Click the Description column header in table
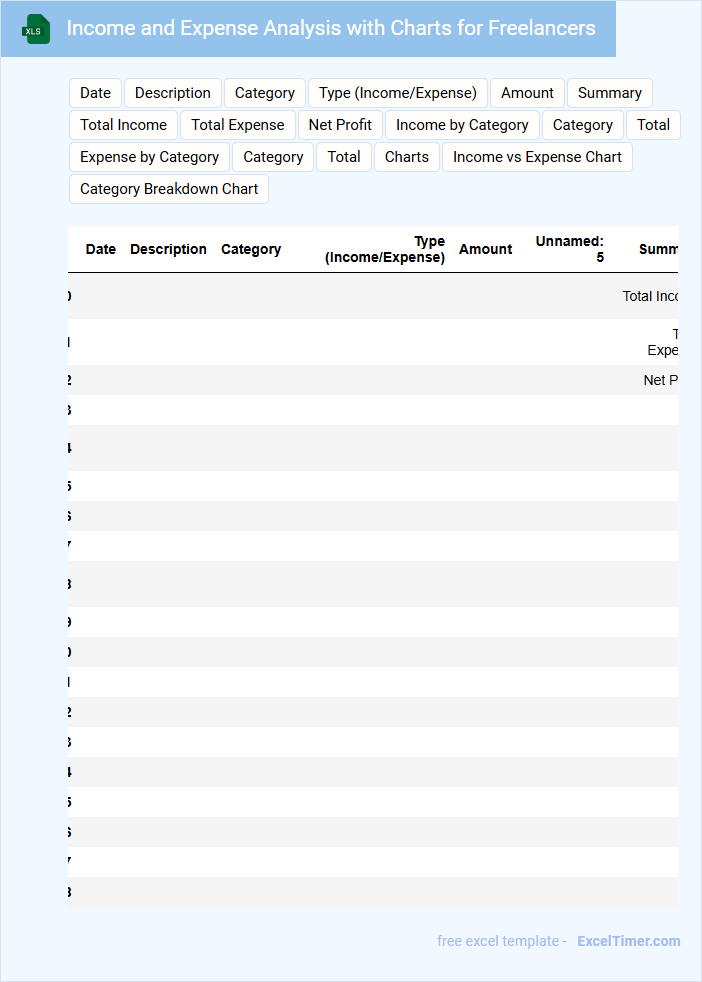Viewport: 702px width, 982px height. tap(168, 249)
